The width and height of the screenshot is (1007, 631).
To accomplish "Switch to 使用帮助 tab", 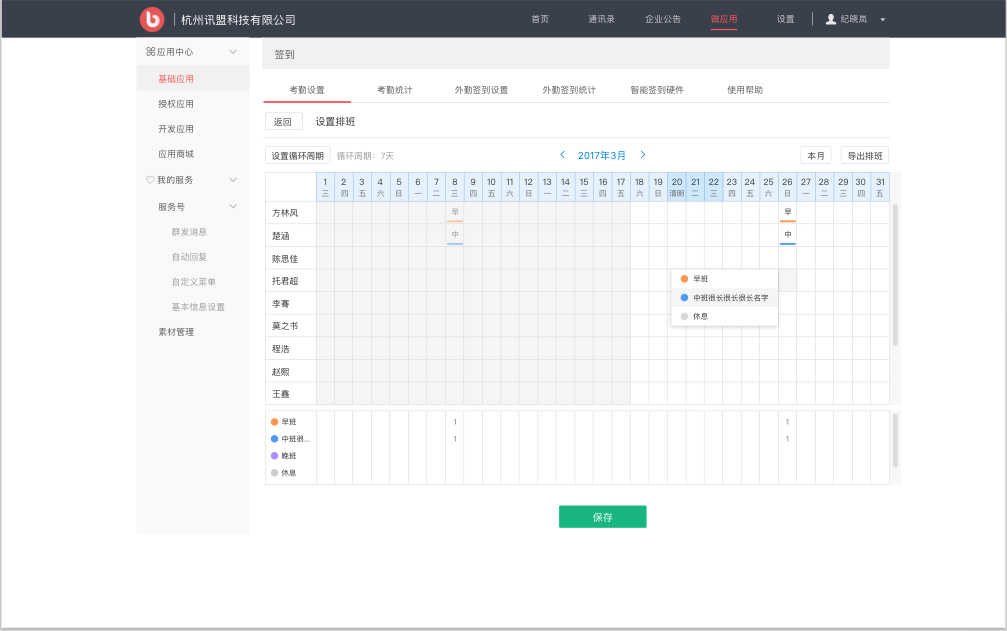I will [x=745, y=90].
